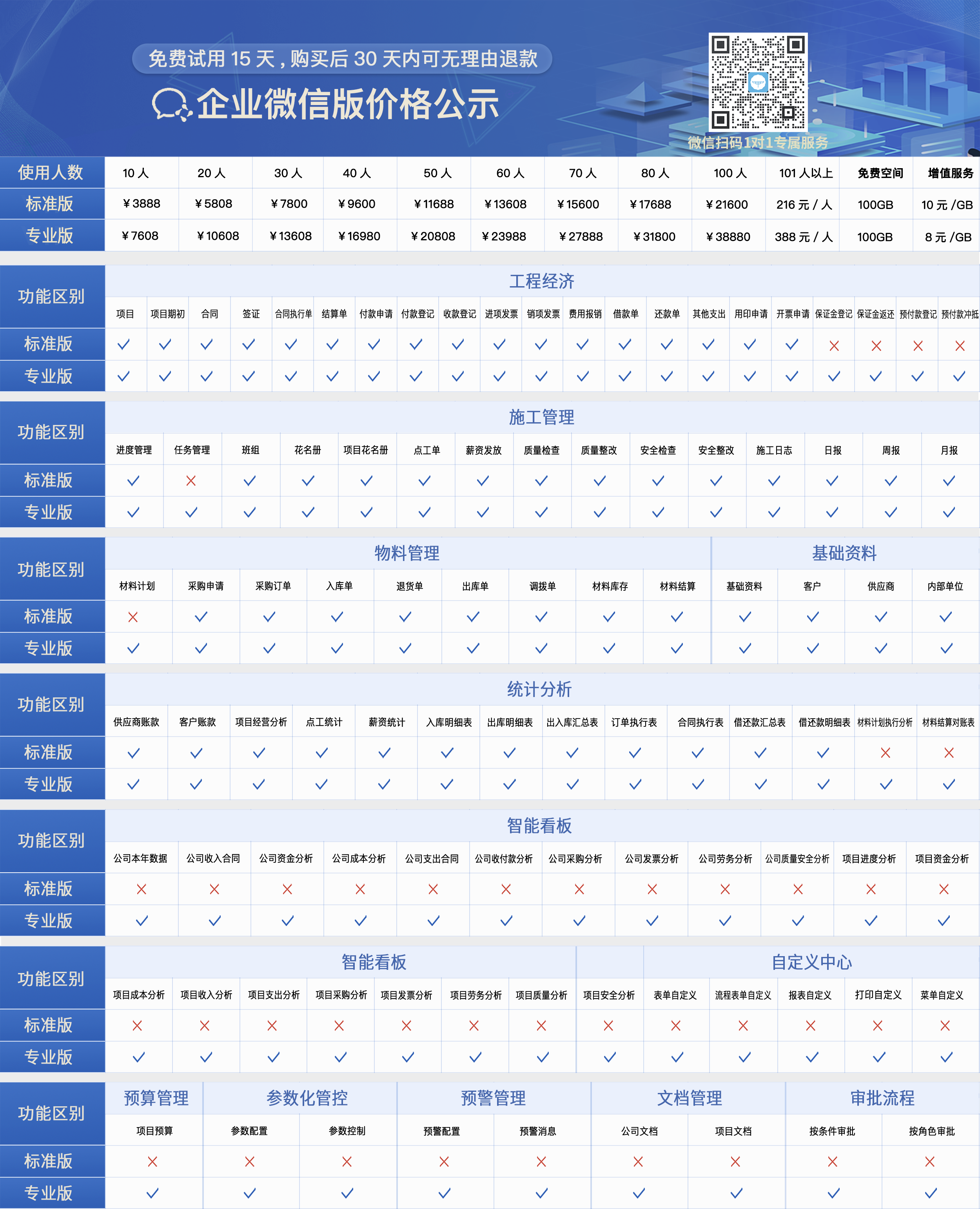Click the WeChat Work chat bubble logo
This screenshot has height=1209, width=980.
point(172,104)
